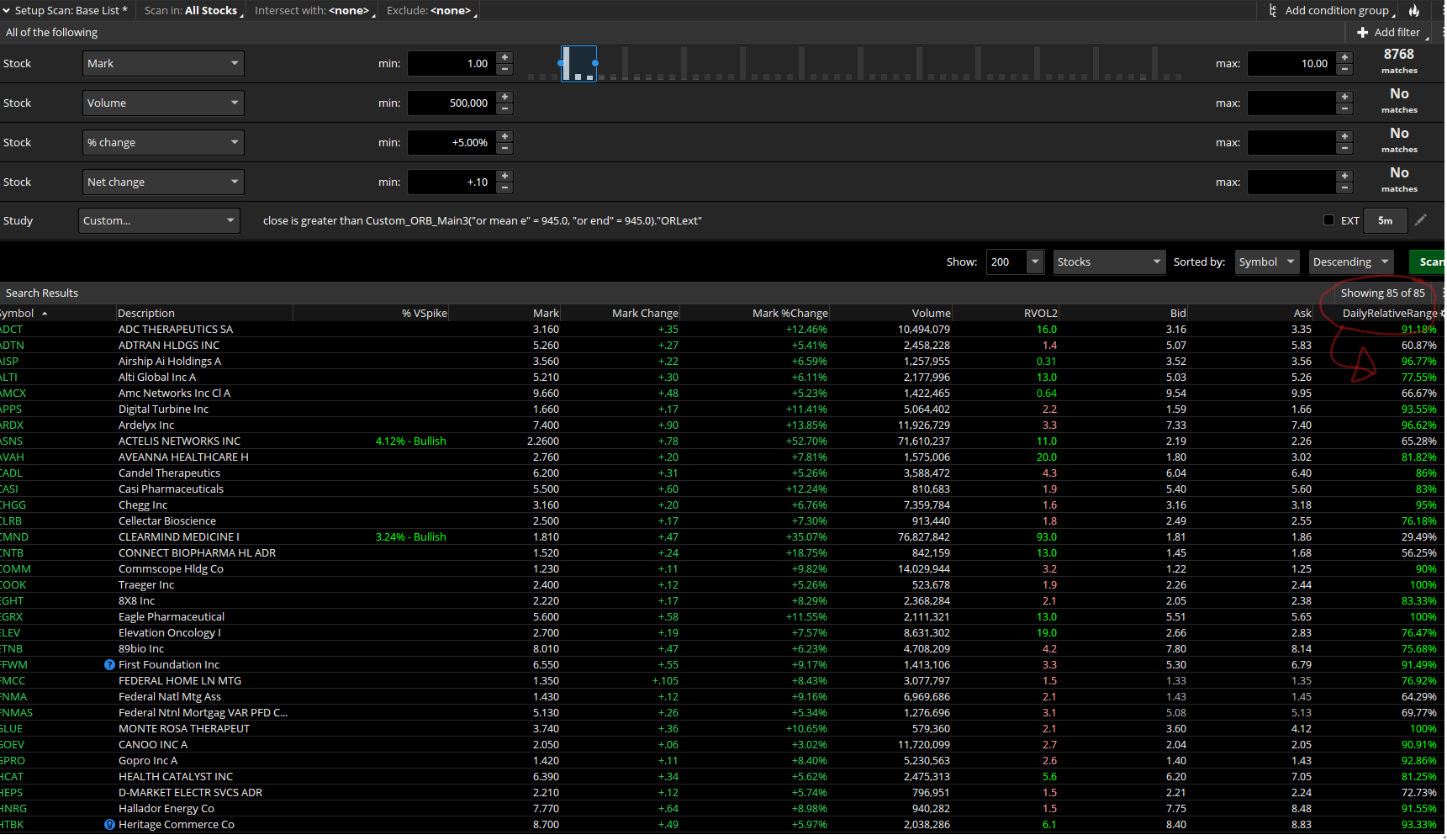Open the % change filter dropdown
Image resolution: width=1447 pixels, height=840 pixels.
pyautogui.click(x=163, y=143)
